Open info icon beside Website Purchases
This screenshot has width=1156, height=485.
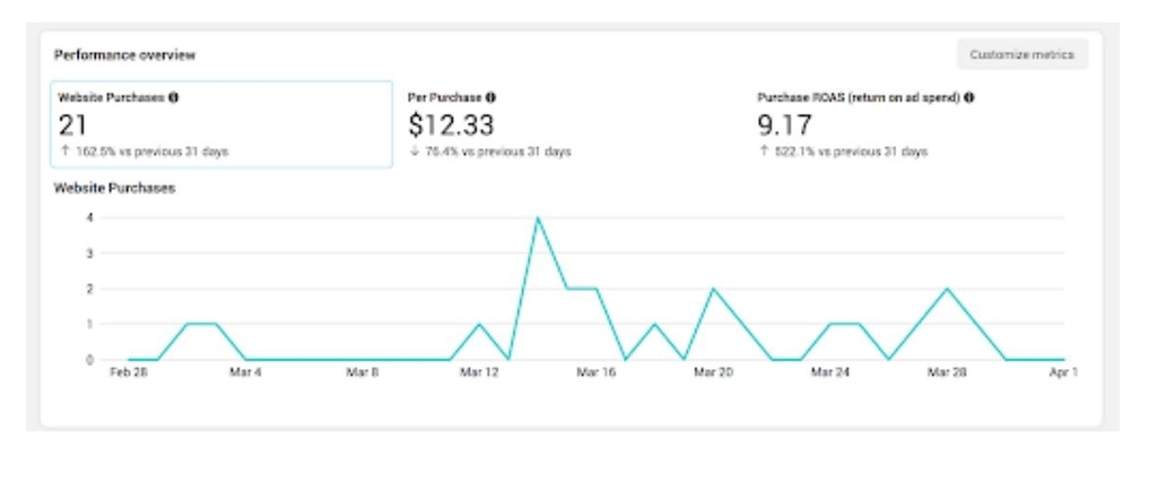pyautogui.click(x=173, y=97)
